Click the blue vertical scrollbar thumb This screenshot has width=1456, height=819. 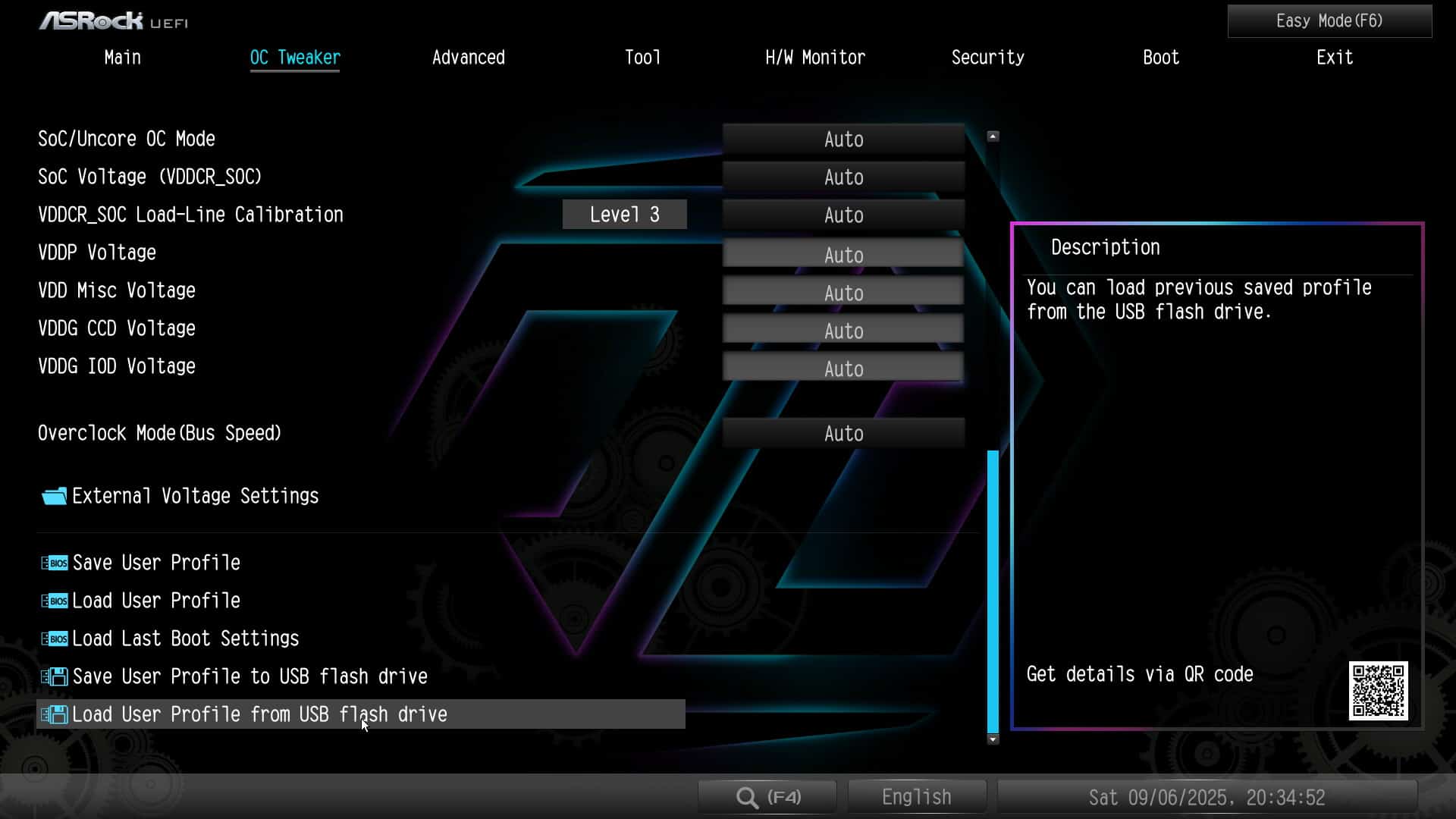(x=993, y=591)
